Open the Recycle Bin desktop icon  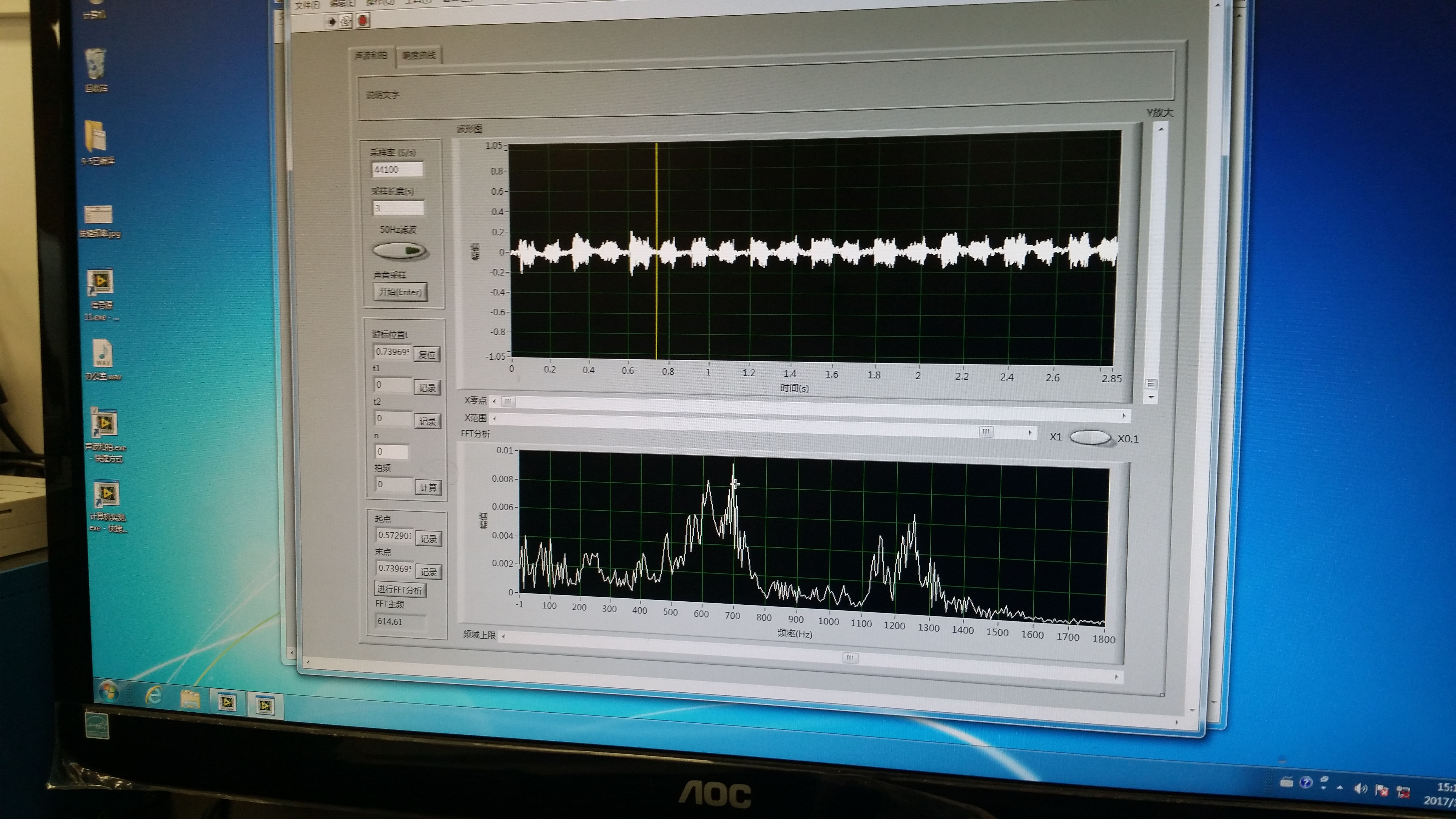tap(95, 64)
